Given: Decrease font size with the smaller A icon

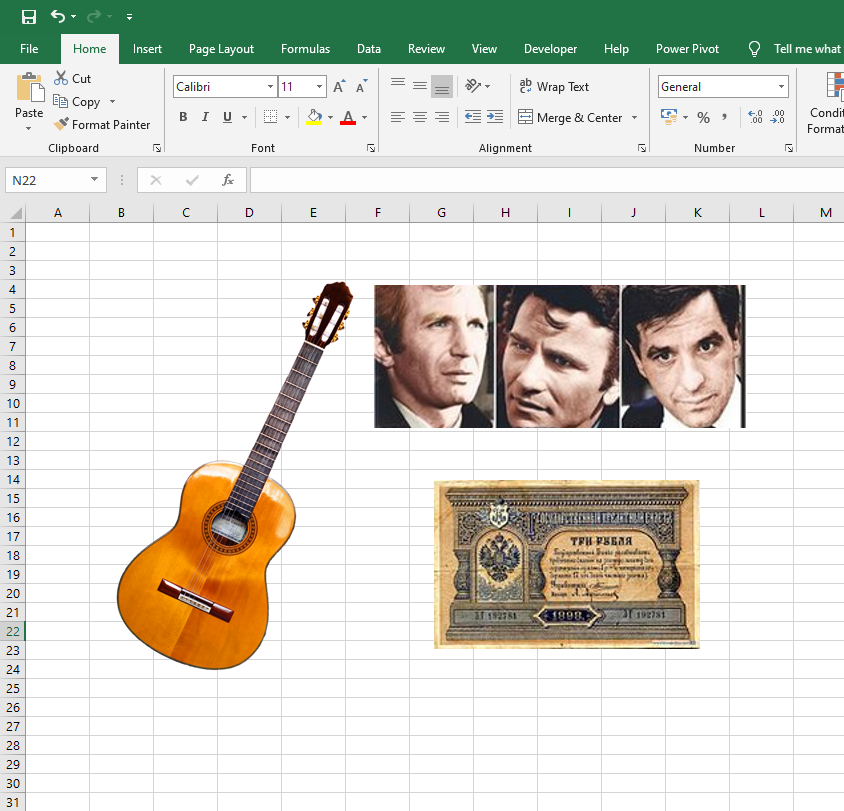Looking at the screenshot, I should tap(361, 86).
